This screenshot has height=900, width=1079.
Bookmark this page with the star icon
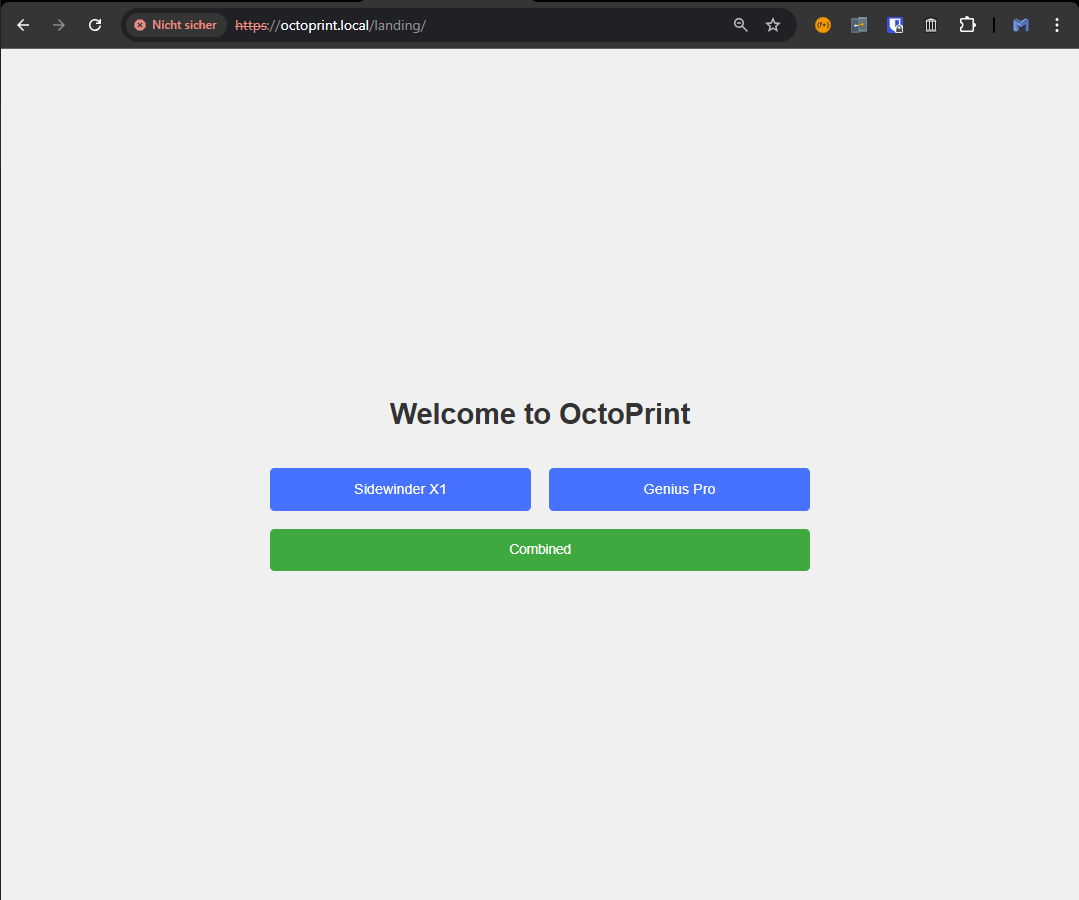click(773, 25)
